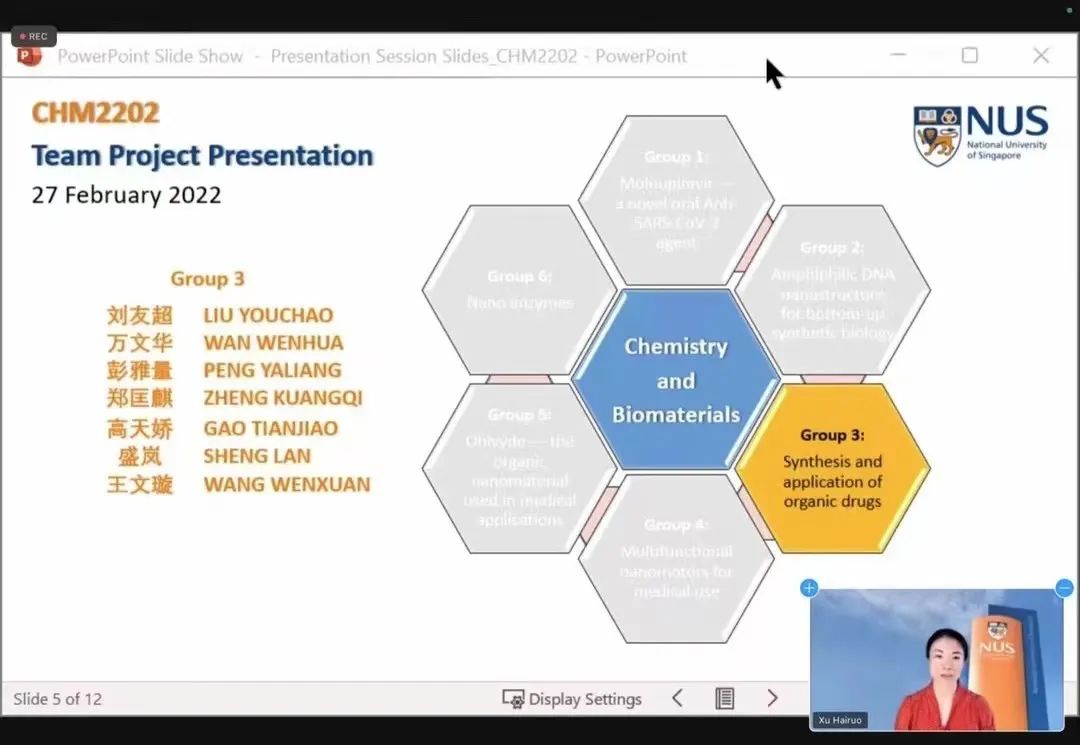
Task: Click the blue Chemistry and Biomaterials hexagon
Action: pos(676,380)
